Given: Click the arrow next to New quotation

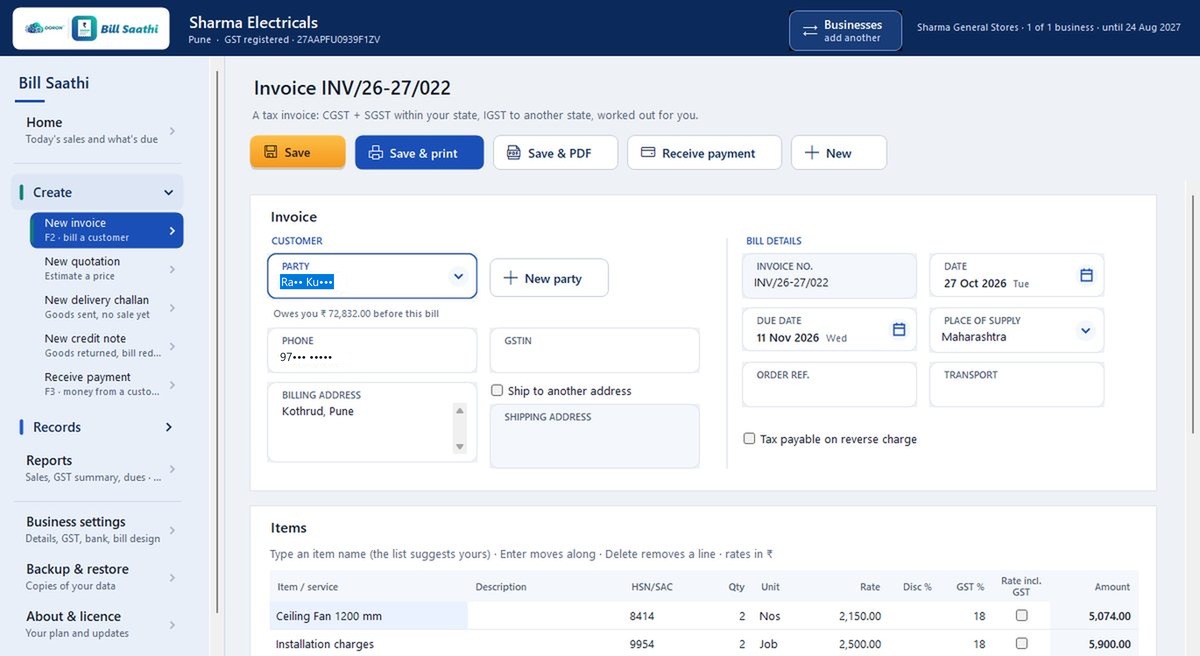Looking at the screenshot, I should point(172,269).
